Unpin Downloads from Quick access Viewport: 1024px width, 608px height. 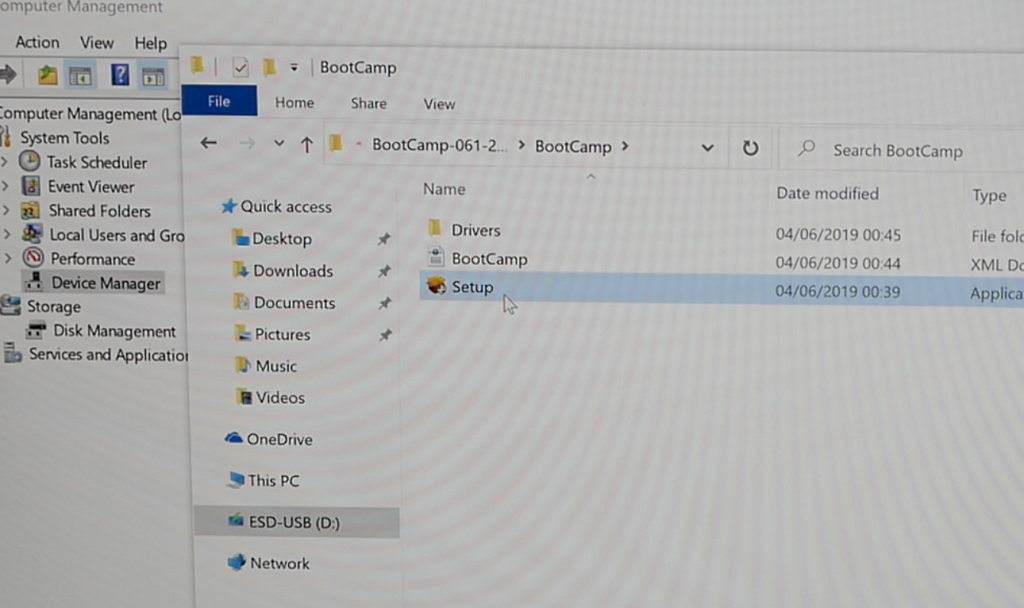pyautogui.click(x=384, y=270)
